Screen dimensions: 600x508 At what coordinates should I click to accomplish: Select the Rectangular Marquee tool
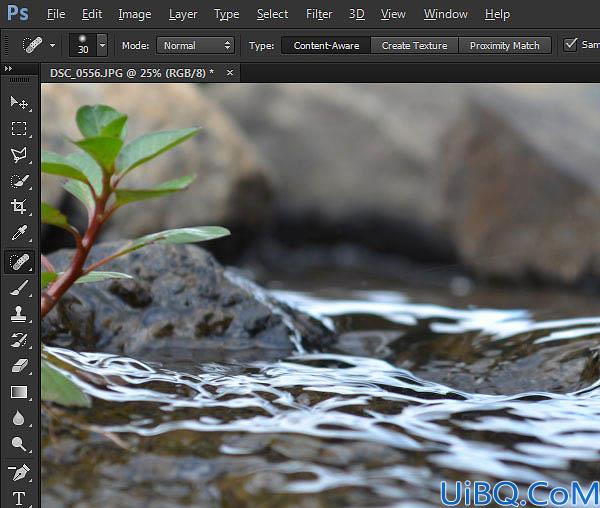pos(19,129)
